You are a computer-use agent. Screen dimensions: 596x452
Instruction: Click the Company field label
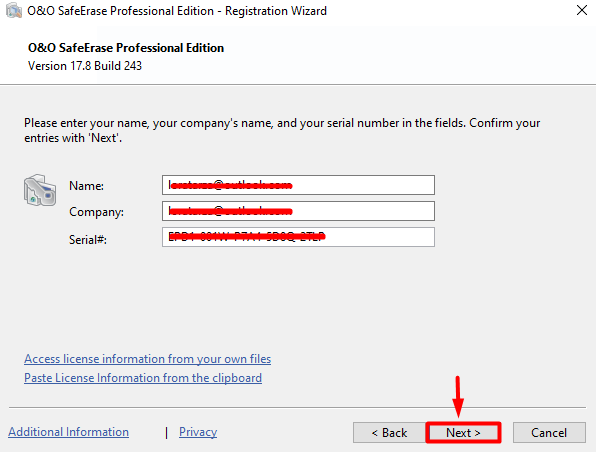pos(97,212)
